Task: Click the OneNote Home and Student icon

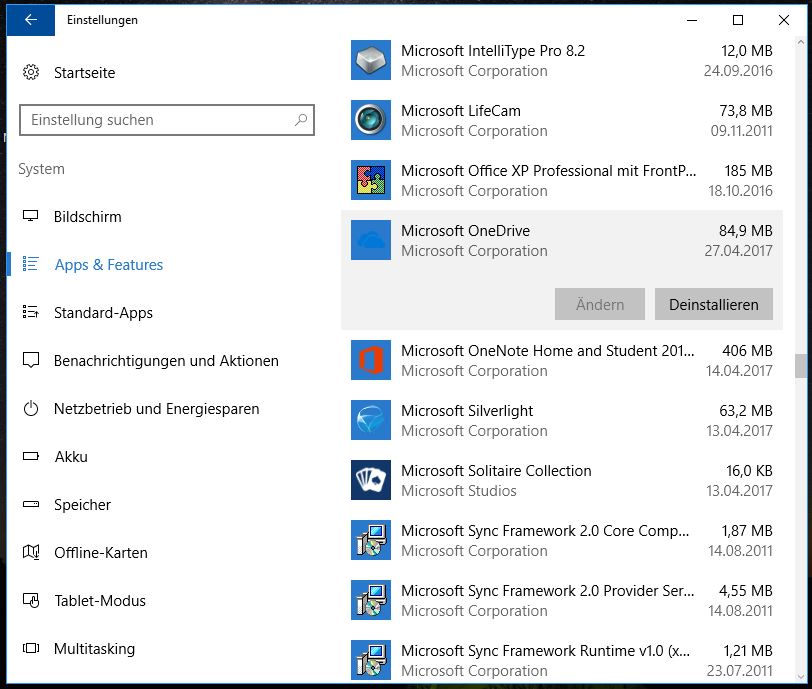Action: pyautogui.click(x=371, y=361)
